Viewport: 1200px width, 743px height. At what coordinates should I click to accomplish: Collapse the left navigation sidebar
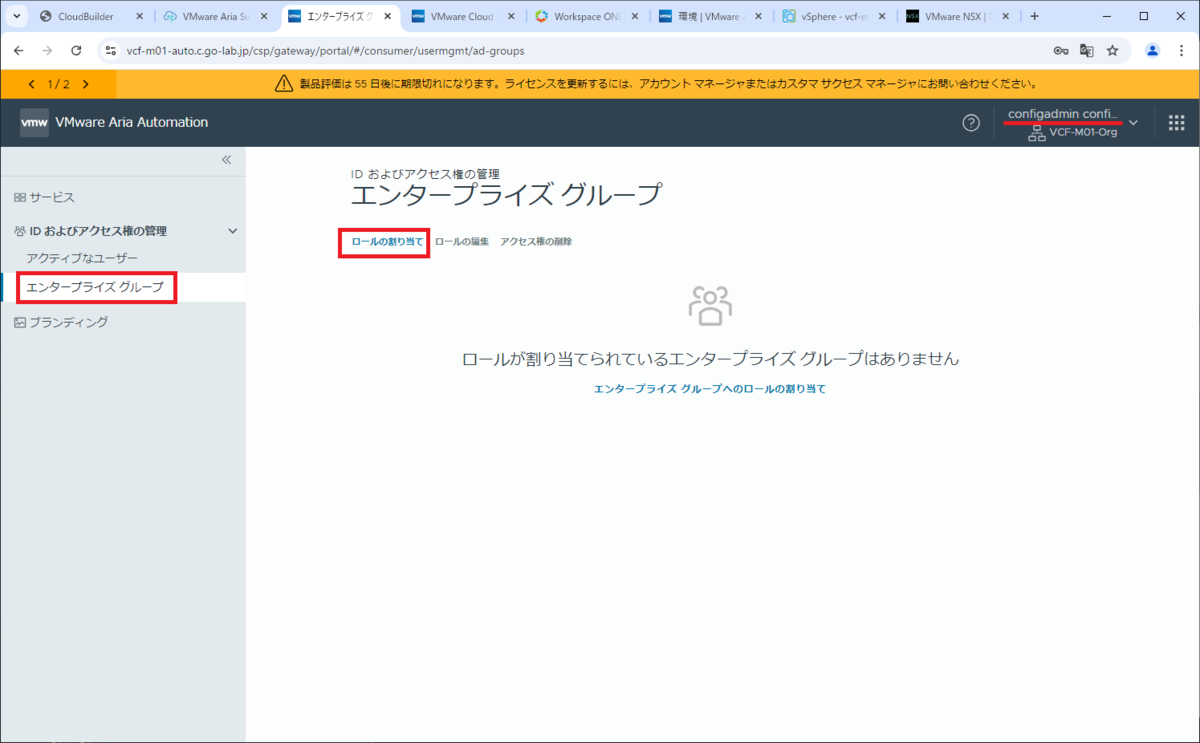pos(226,160)
